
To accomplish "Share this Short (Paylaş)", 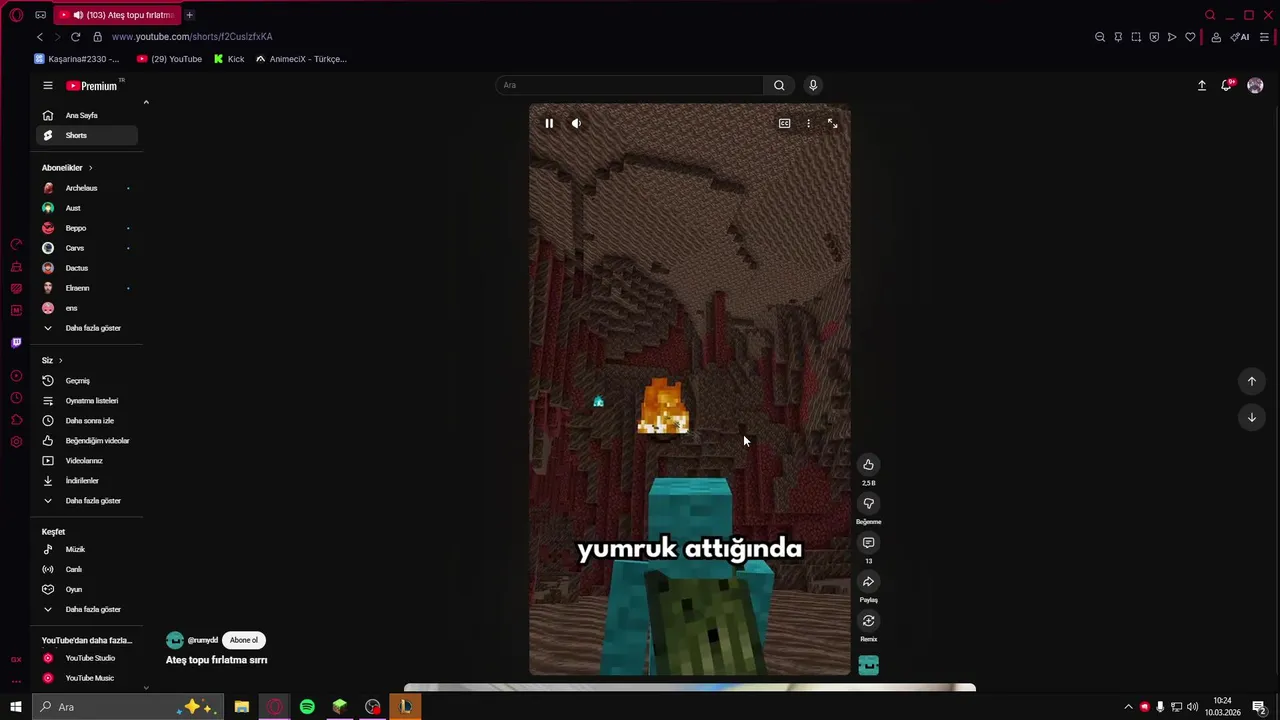I will [868, 581].
